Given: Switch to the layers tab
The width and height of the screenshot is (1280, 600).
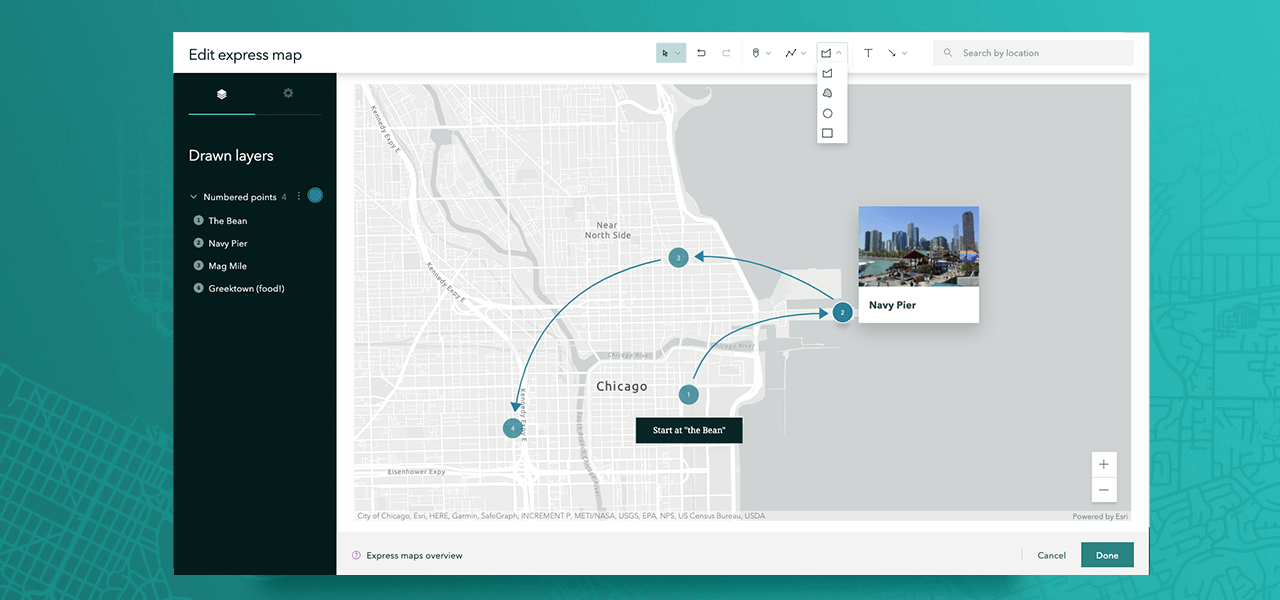Looking at the screenshot, I should 222,94.
